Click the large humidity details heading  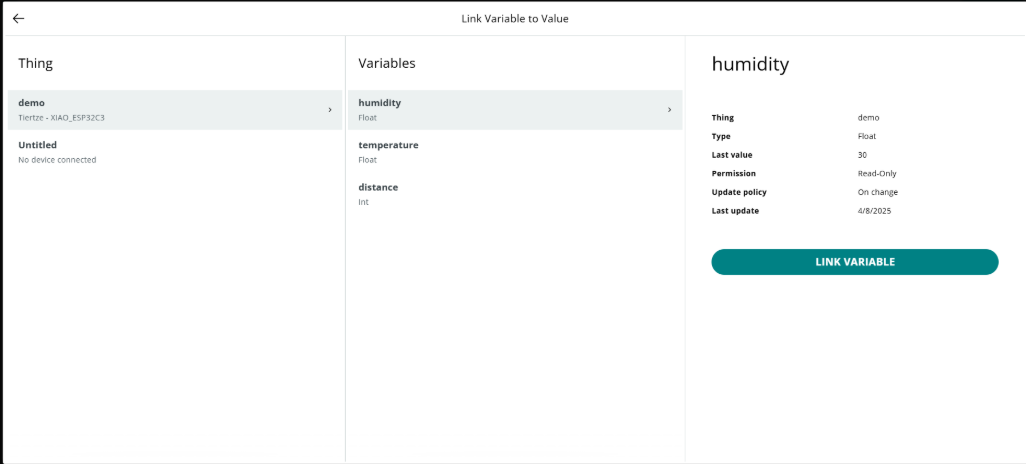[x=750, y=64]
